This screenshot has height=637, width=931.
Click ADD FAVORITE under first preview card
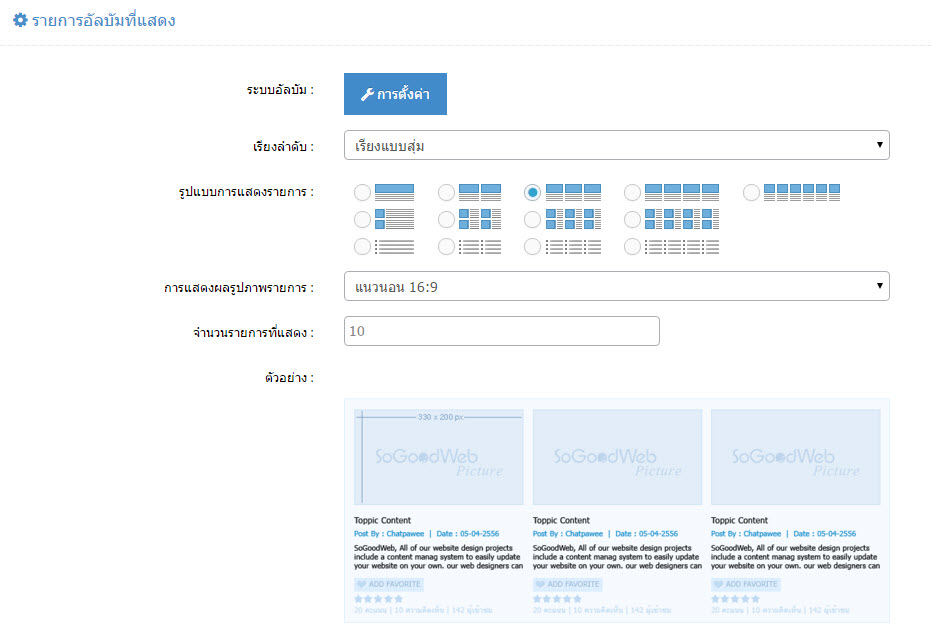click(389, 584)
